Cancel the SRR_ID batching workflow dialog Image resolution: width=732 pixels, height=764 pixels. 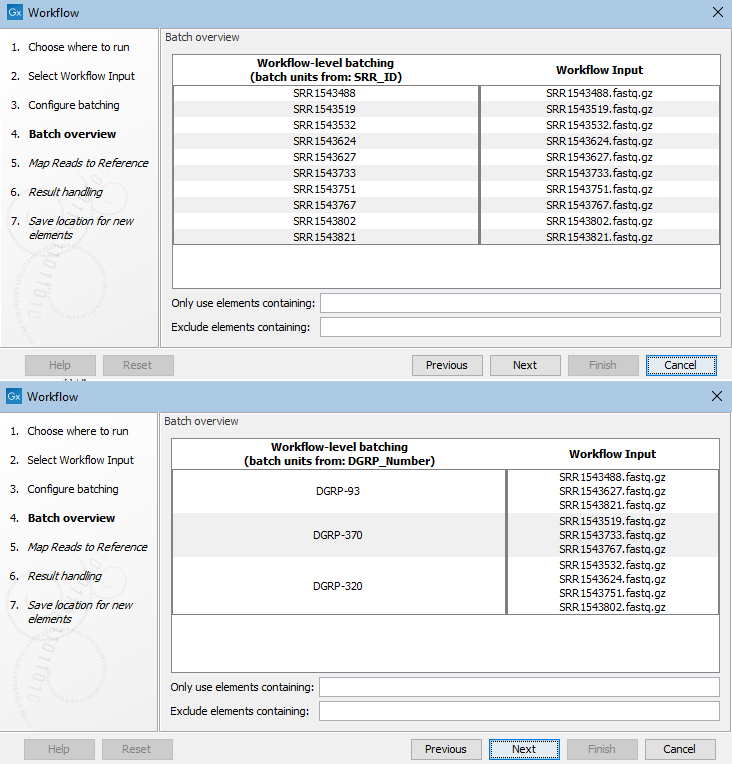pos(680,365)
